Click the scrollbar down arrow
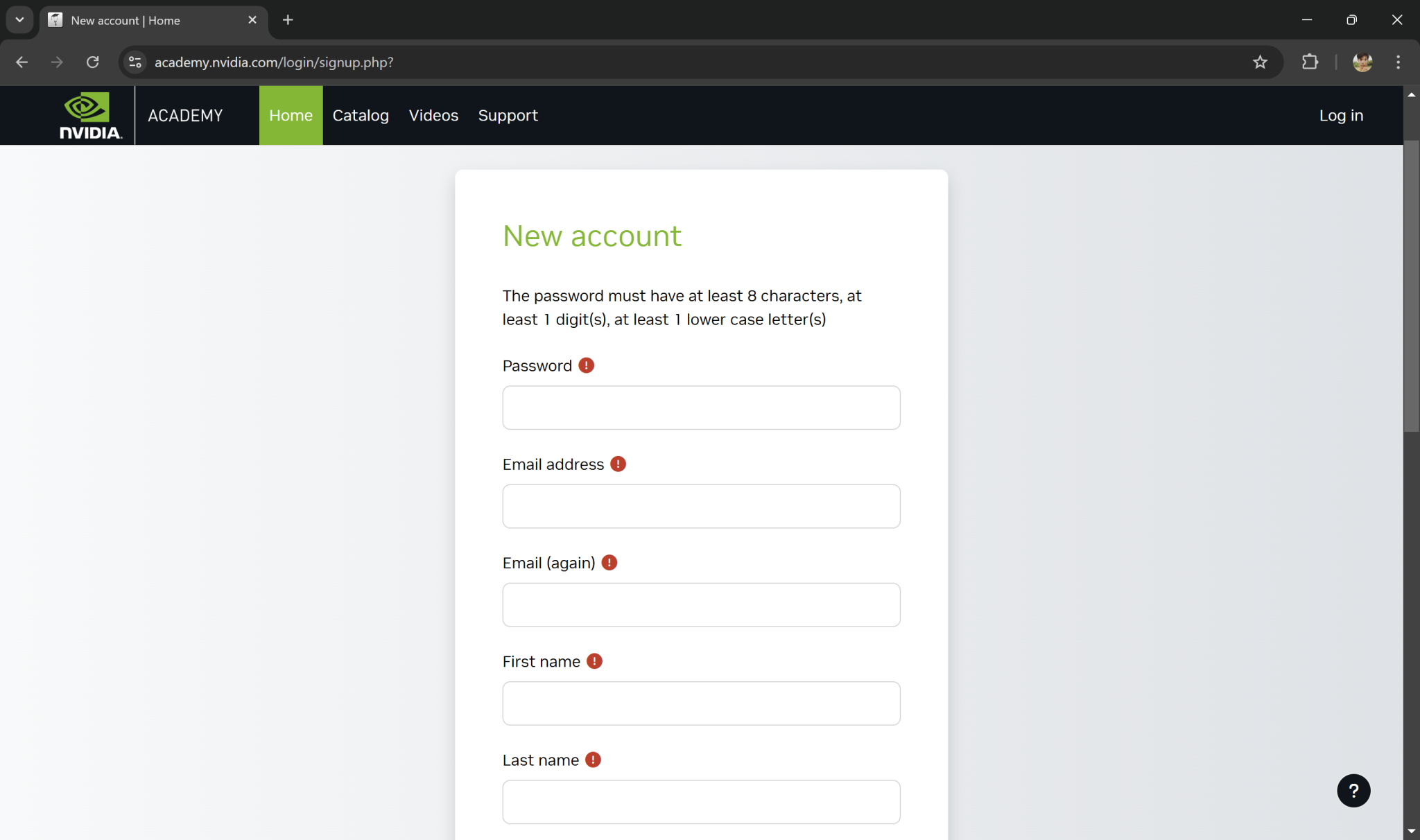 pos(1412,831)
